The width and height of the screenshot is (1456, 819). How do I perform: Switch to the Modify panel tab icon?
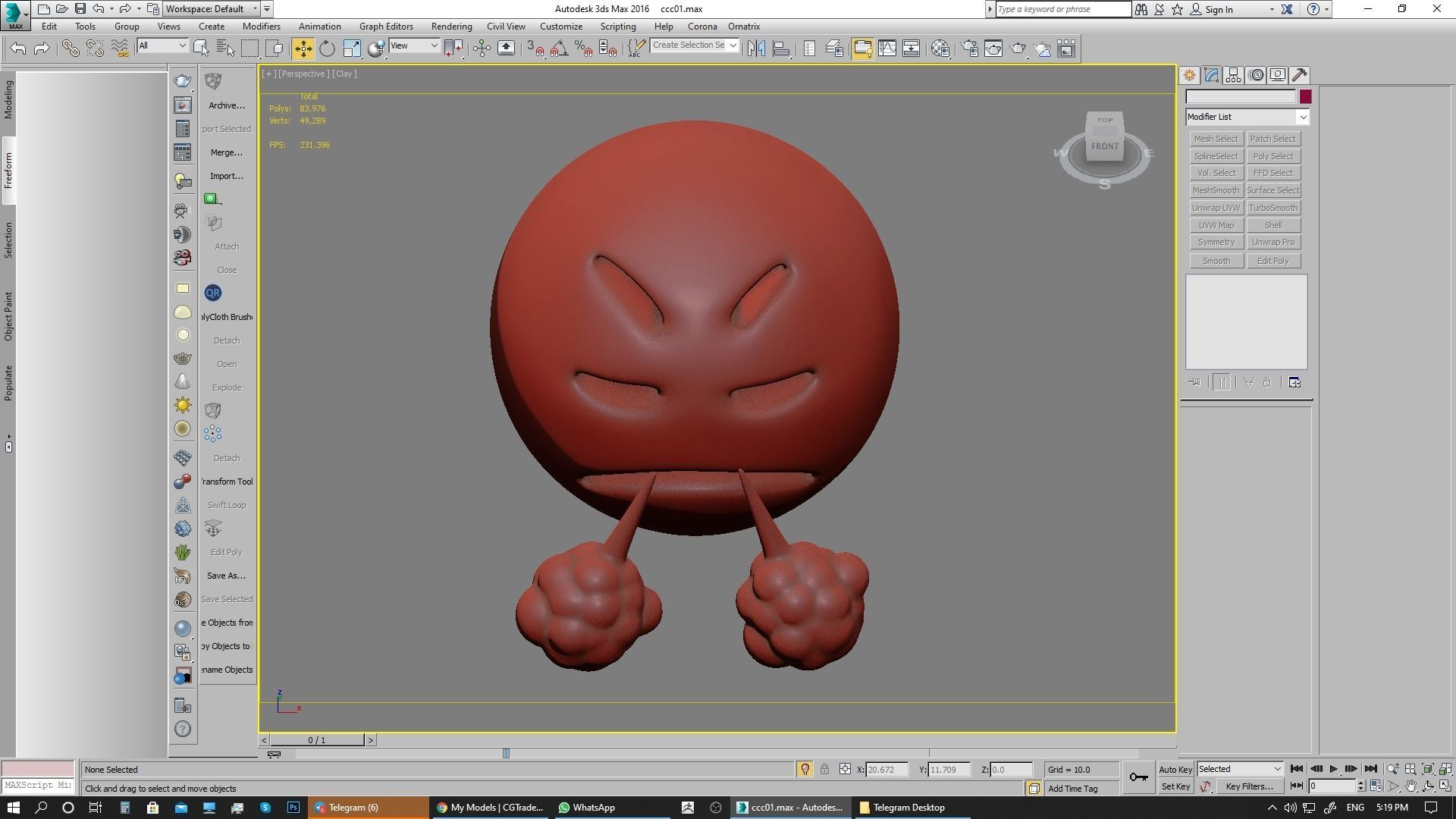click(1211, 75)
